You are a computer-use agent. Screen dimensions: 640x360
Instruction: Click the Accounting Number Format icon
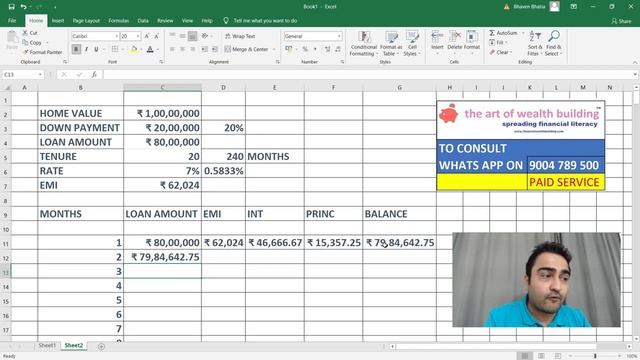(x=289, y=49)
